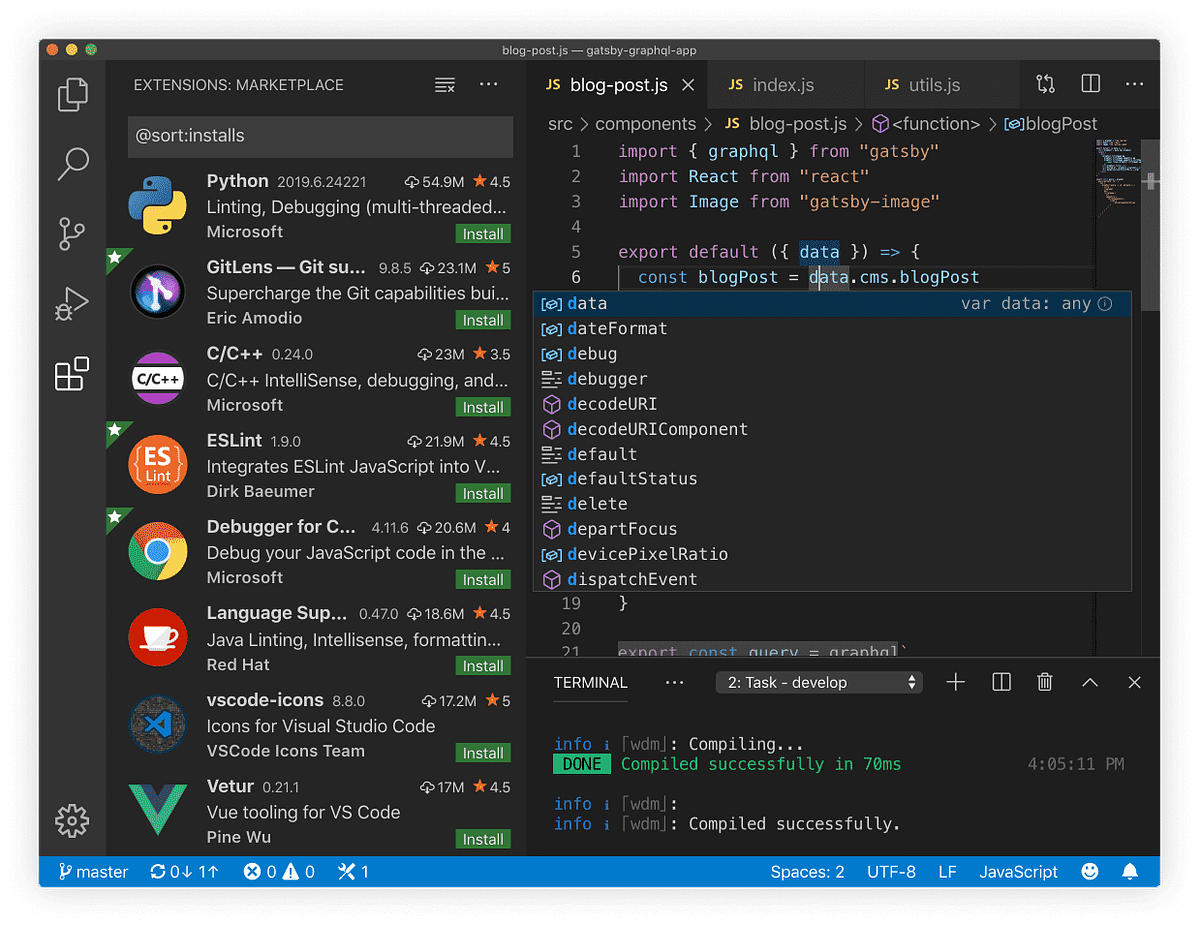Image resolution: width=1200 pixels, height=927 pixels.
Task: Open the '2: Task - develop' terminal dropdown
Action: click(x=818, y=682)
